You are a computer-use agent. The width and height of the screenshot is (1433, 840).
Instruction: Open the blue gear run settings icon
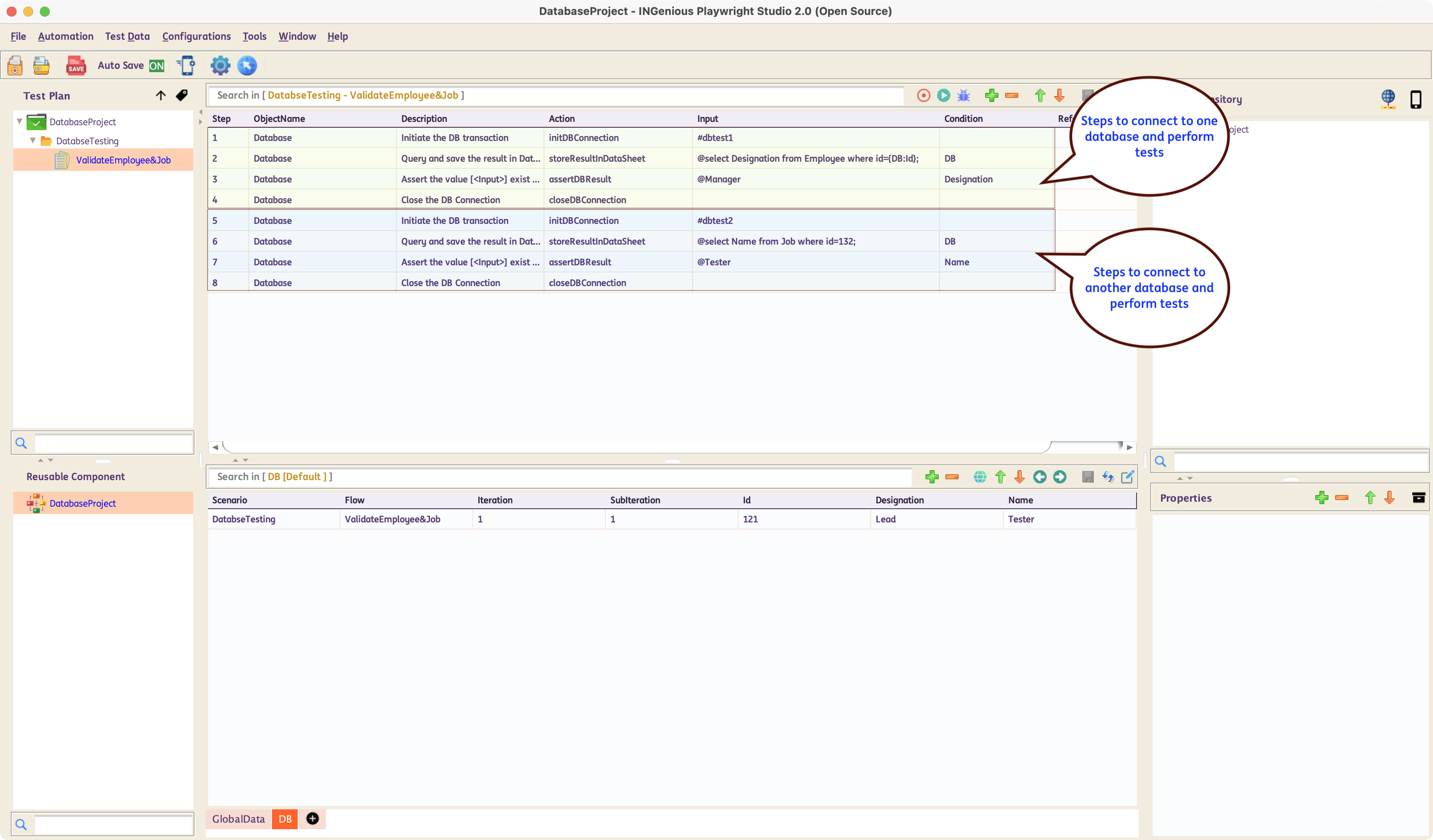tap(221, 66)
